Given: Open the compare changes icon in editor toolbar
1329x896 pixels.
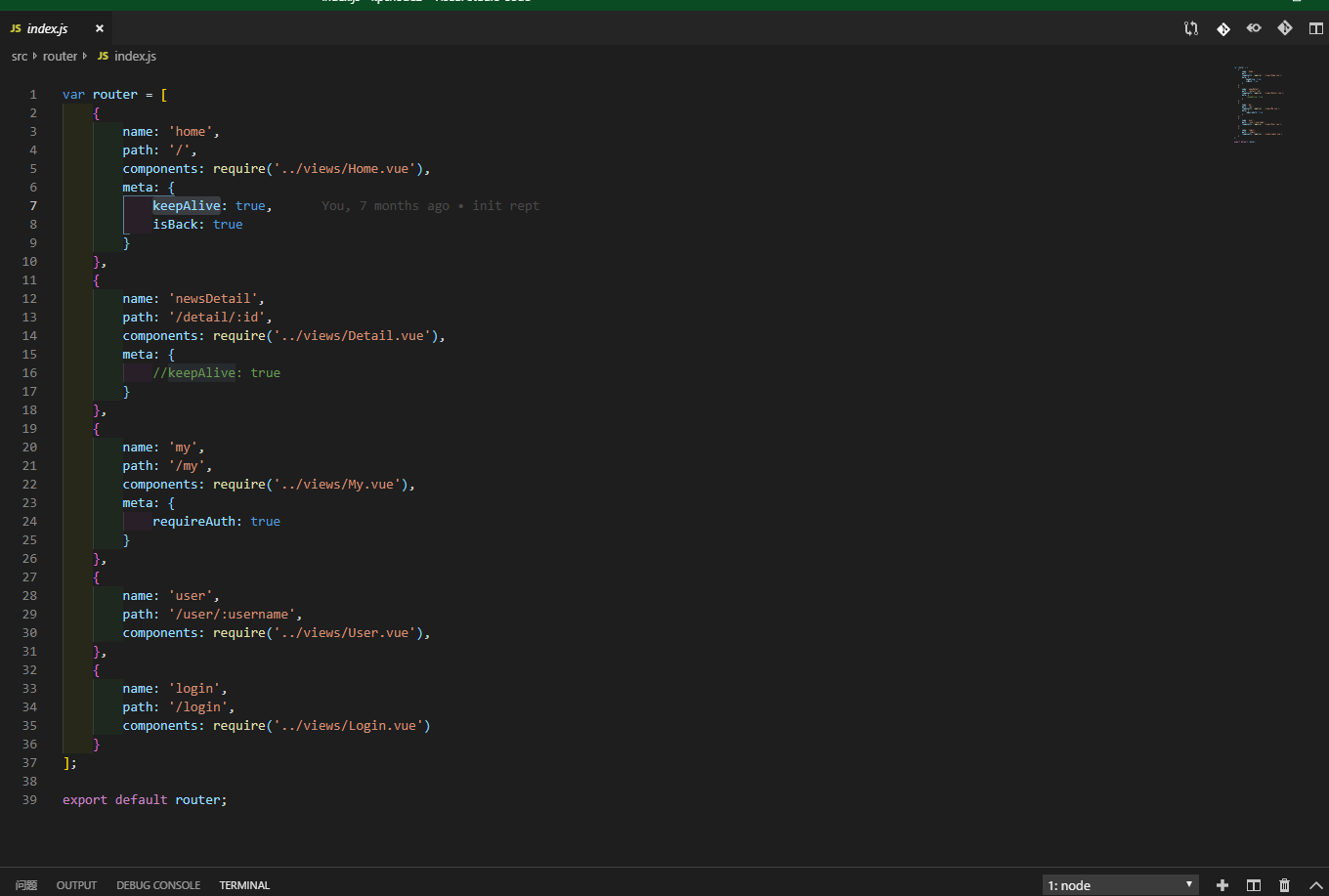Looking at the screenshot, I should click(1191, 28).
